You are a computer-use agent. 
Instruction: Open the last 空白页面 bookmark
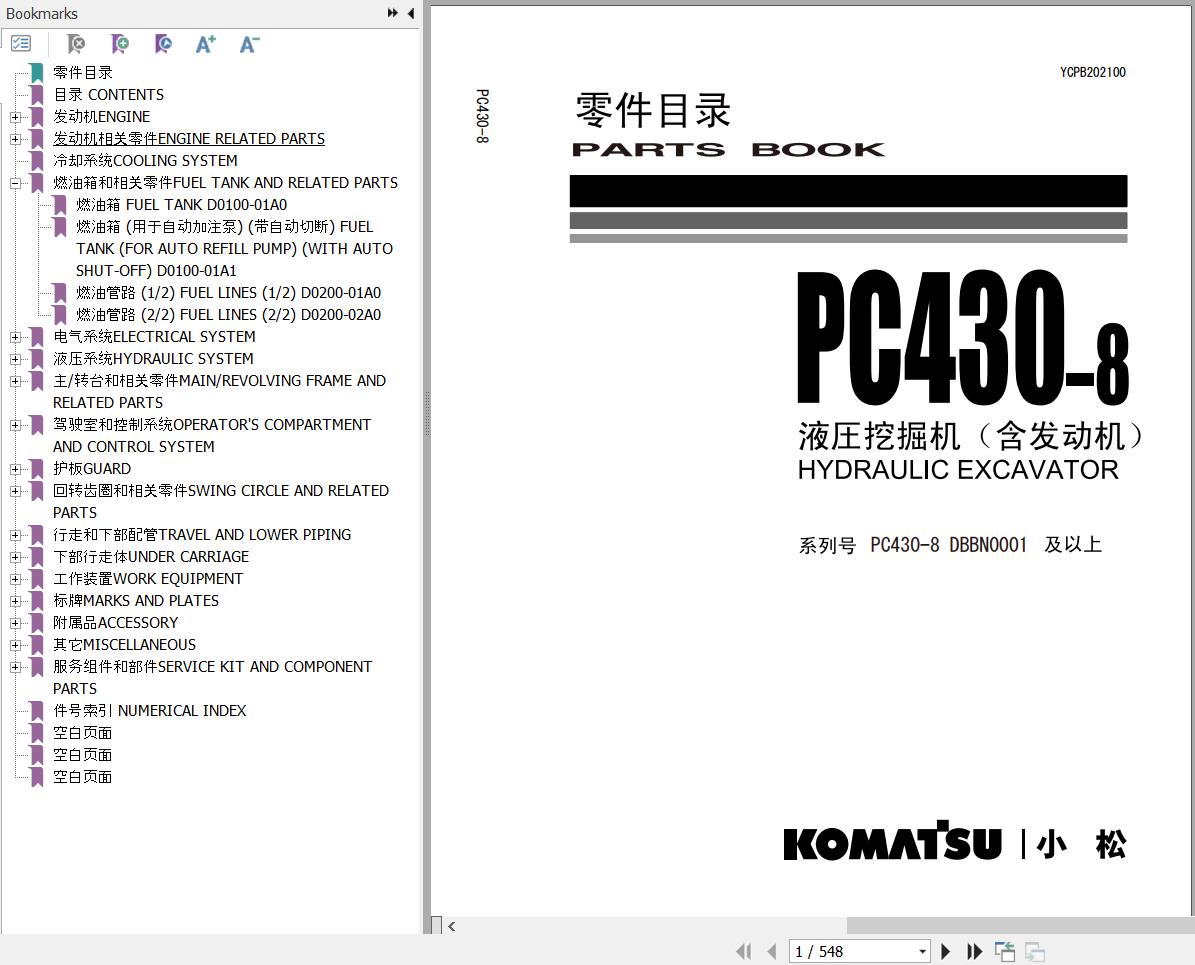pyautogui.click(x=82, y=777)
